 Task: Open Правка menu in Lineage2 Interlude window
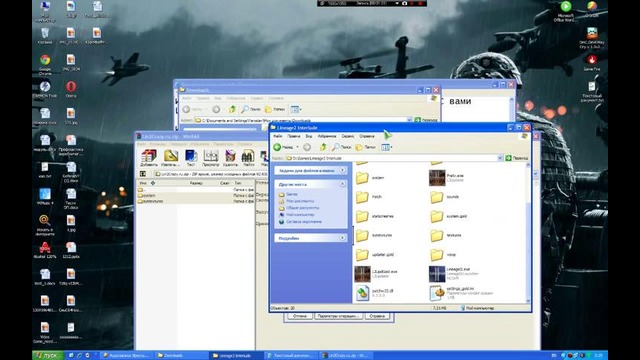pos(293,136)
